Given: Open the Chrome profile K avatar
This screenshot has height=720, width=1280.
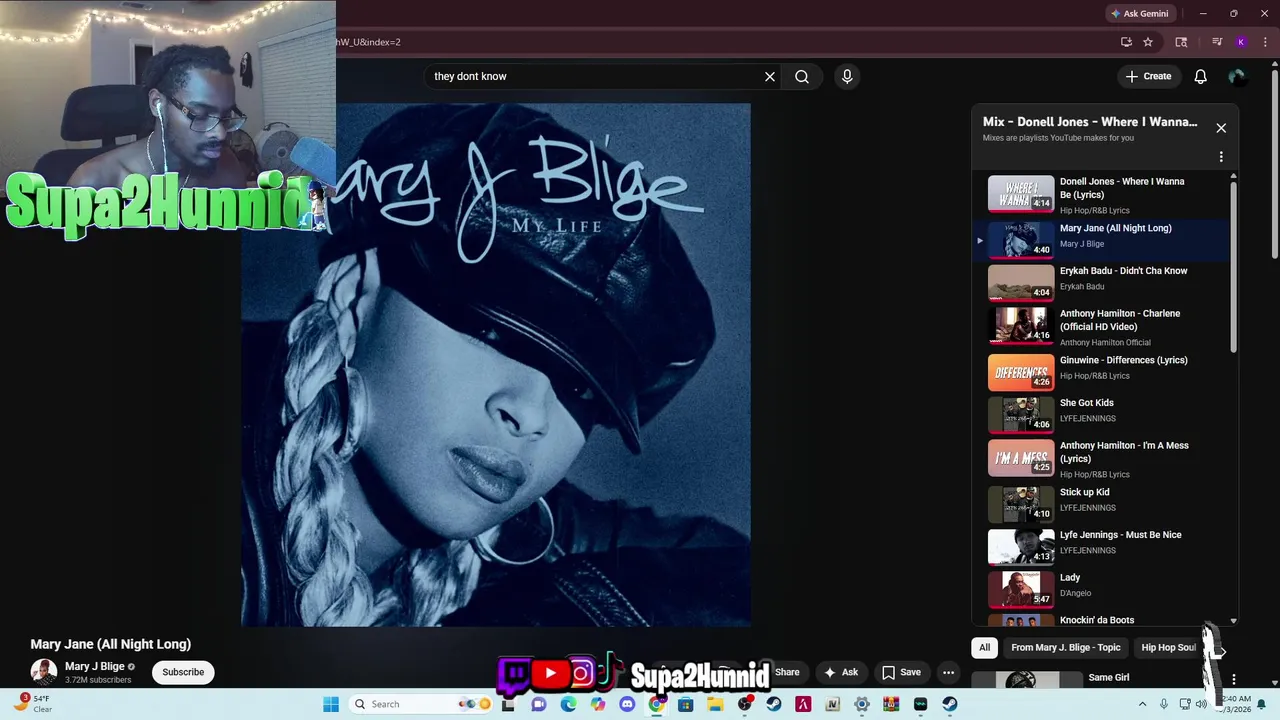Looking at the screenshot, I should 1241,42.
